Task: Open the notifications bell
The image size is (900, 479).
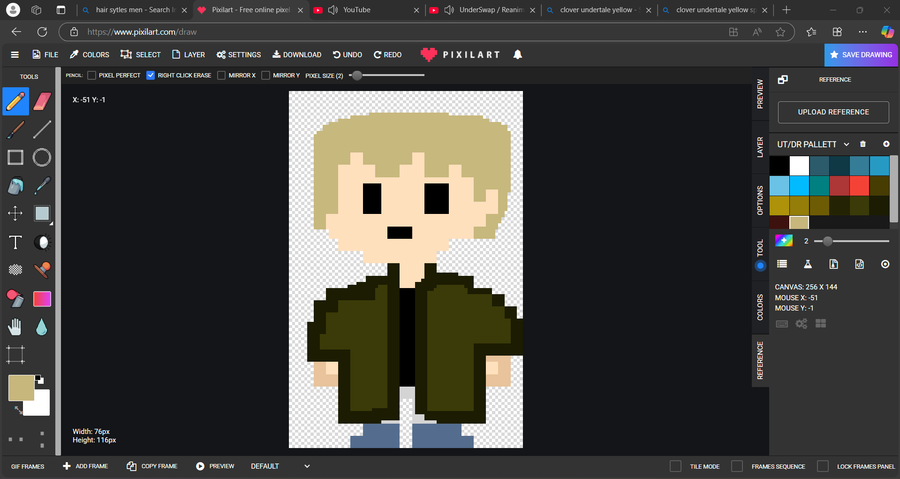Action: click(517, 54)
